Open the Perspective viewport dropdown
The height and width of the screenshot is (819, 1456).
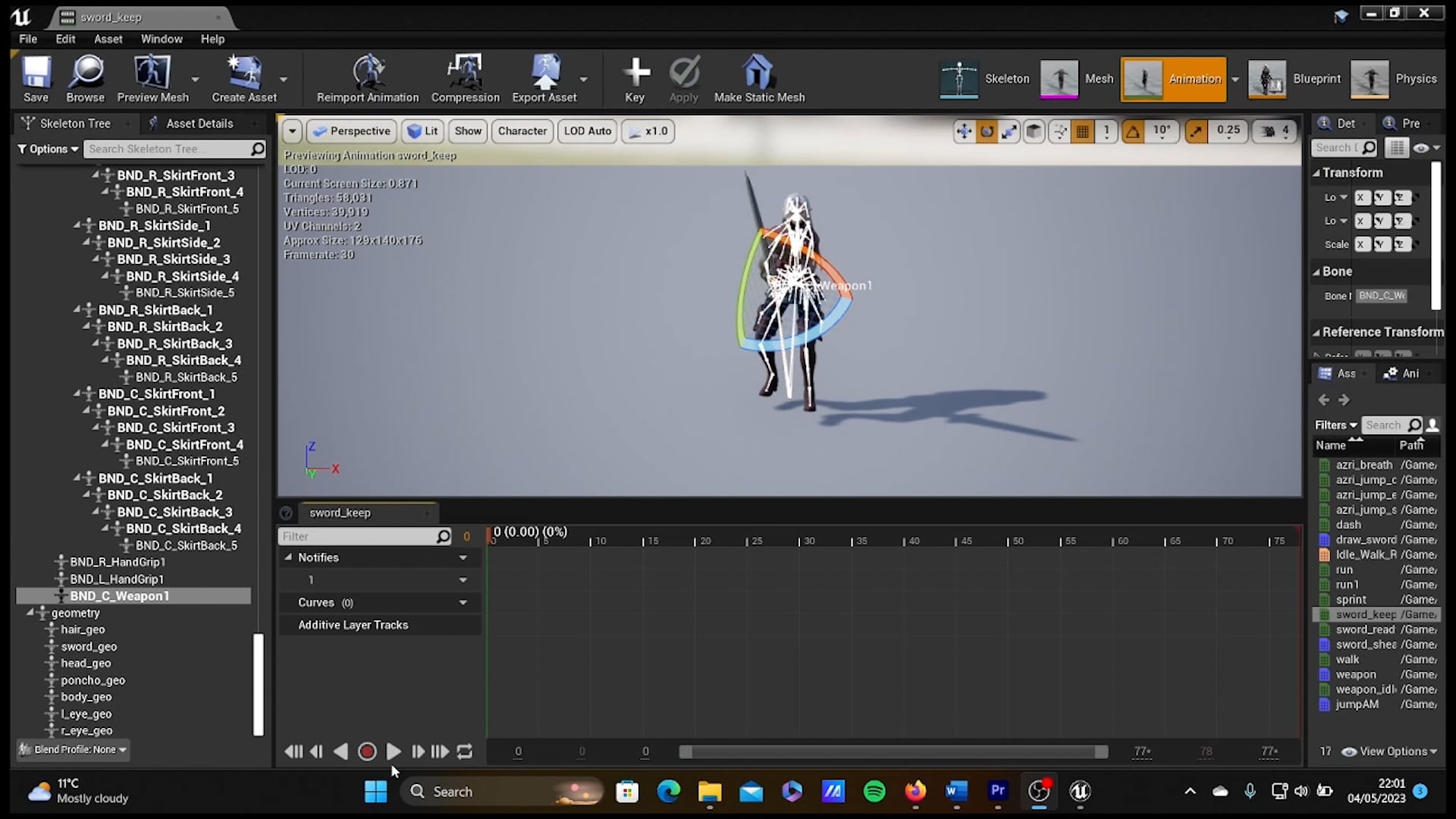click(x=351, y=130)
